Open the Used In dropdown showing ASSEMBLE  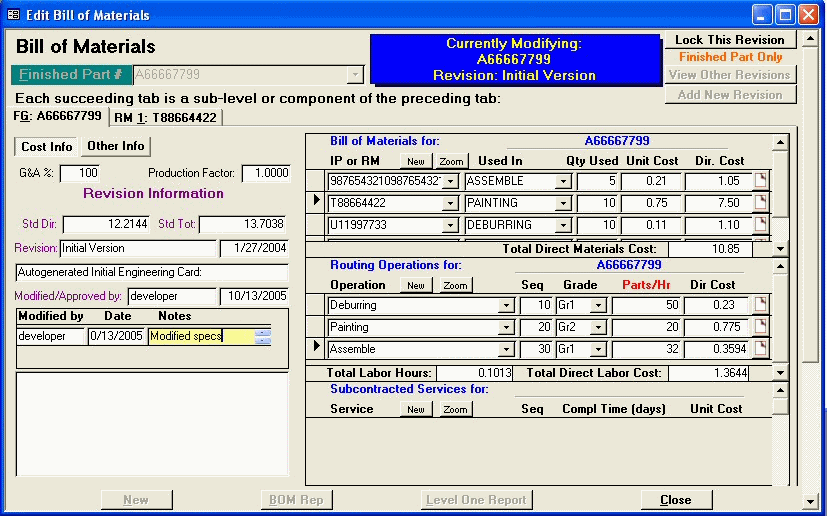tap(563, 181)
